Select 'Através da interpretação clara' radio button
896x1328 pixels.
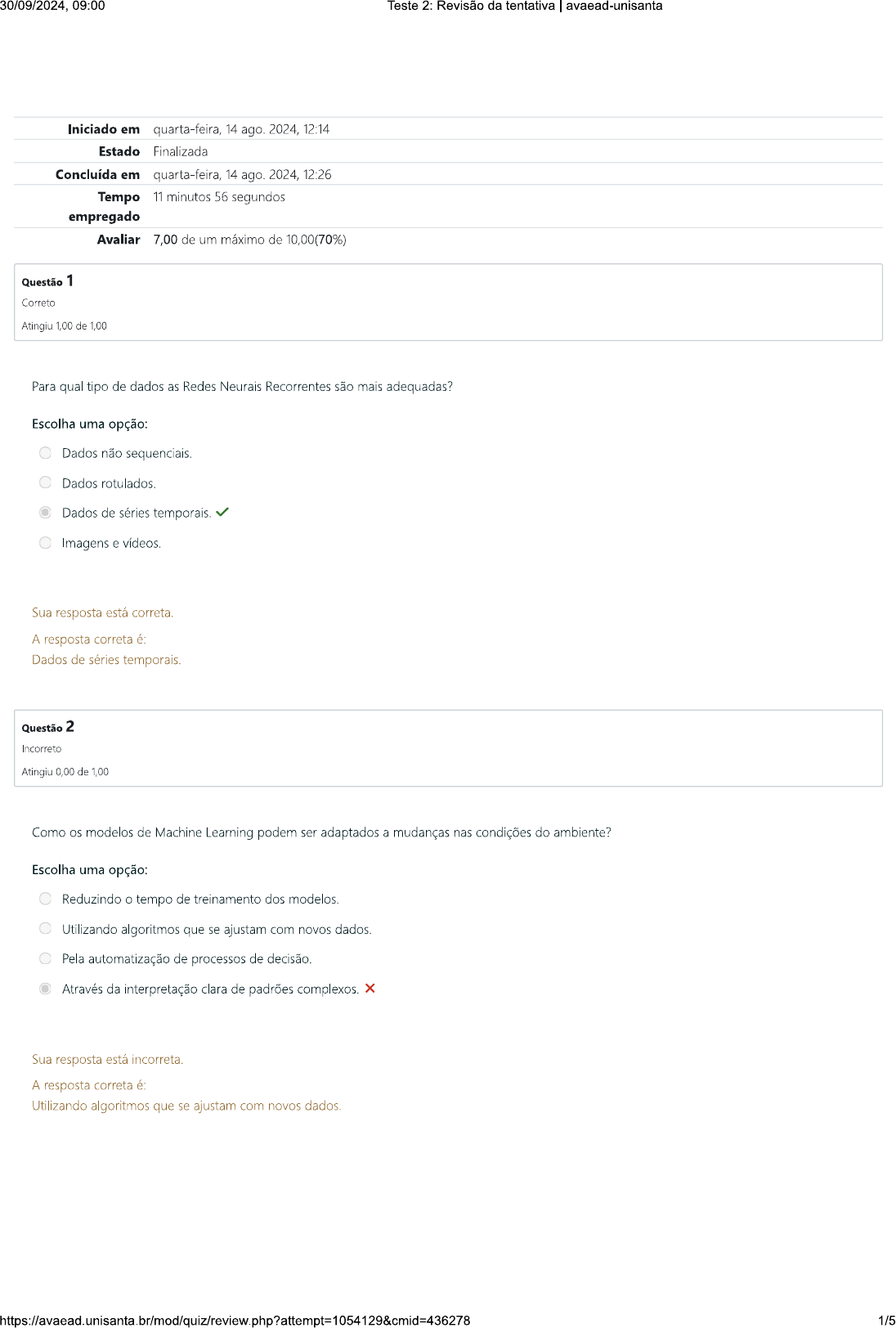[x=46, y=989]
